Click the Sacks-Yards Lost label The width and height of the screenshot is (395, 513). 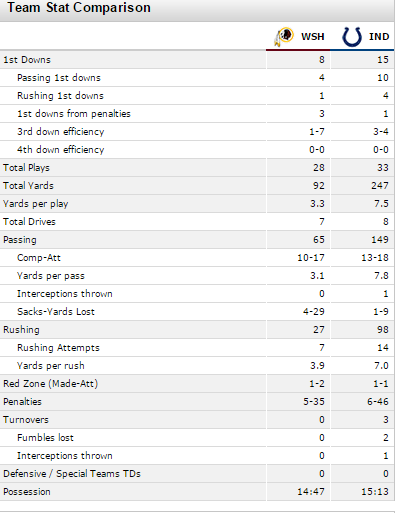pyautogui.click(x=56, y=312)
